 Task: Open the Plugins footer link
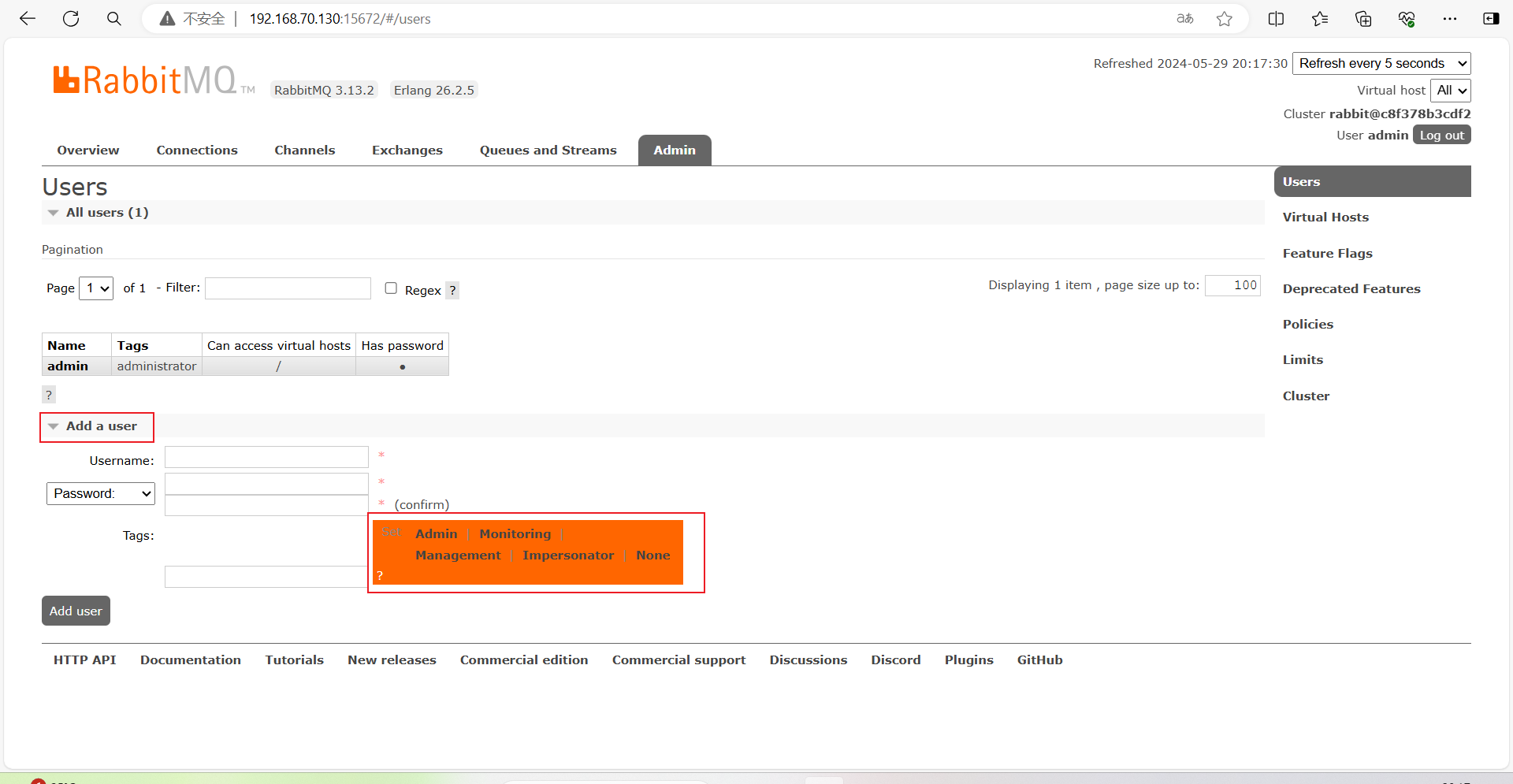[x=968, y=660]
